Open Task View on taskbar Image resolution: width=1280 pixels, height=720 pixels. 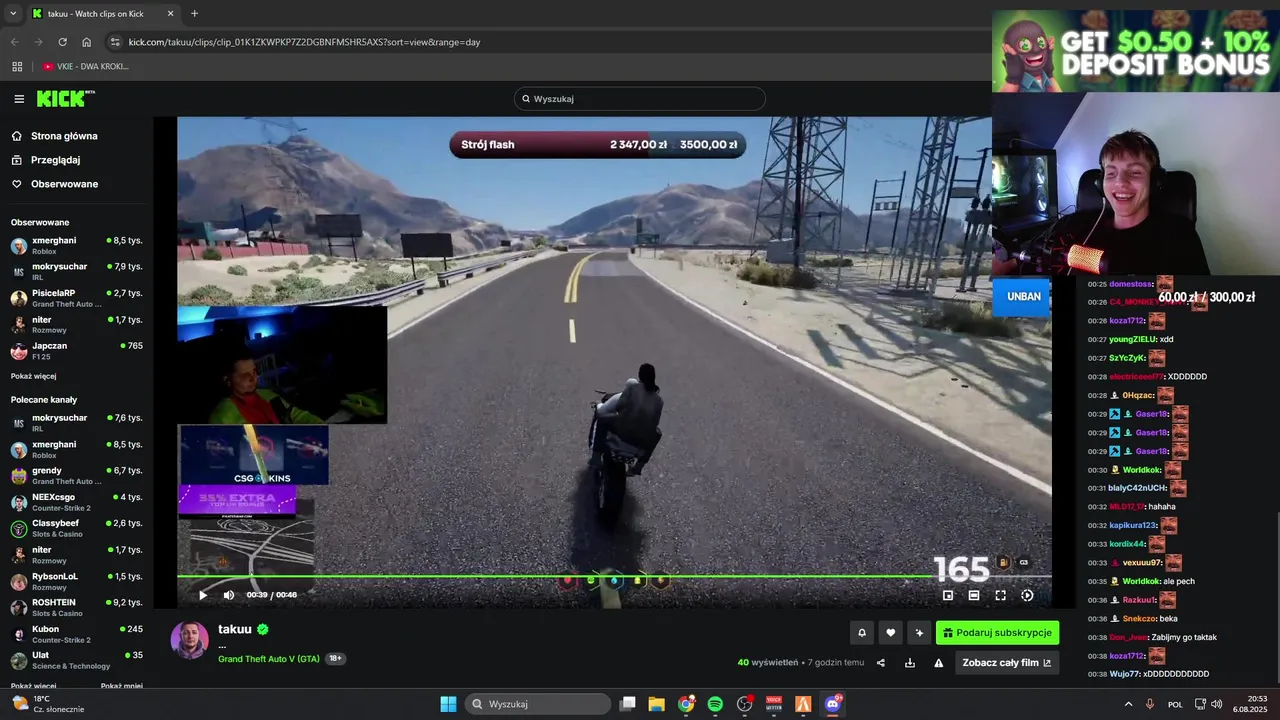coord(628,704)
